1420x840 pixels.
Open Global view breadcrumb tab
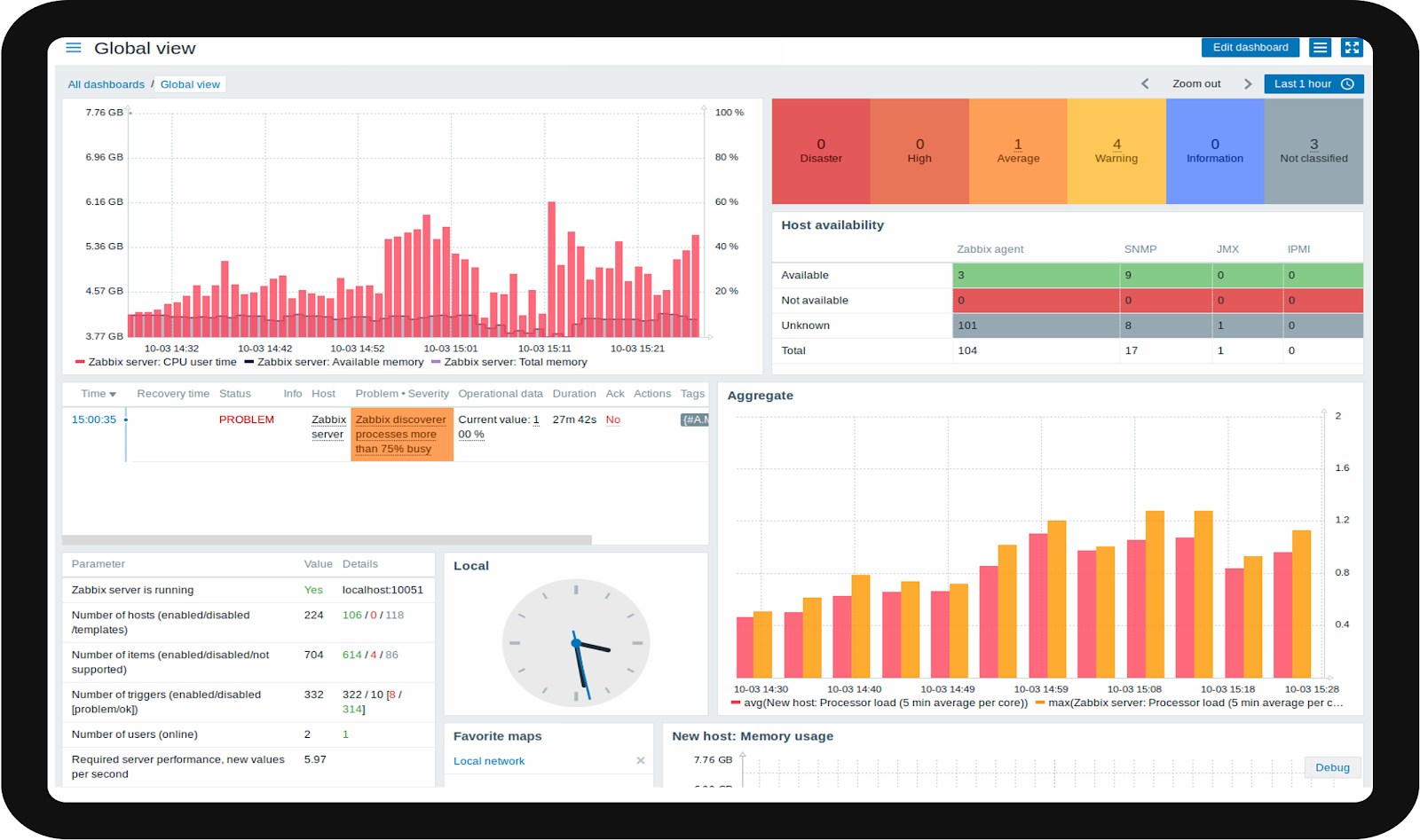coord(190,85)
